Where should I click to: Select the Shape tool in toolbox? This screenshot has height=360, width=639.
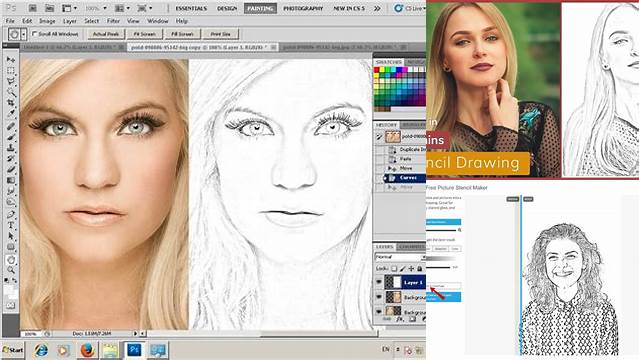coord(11,247)
